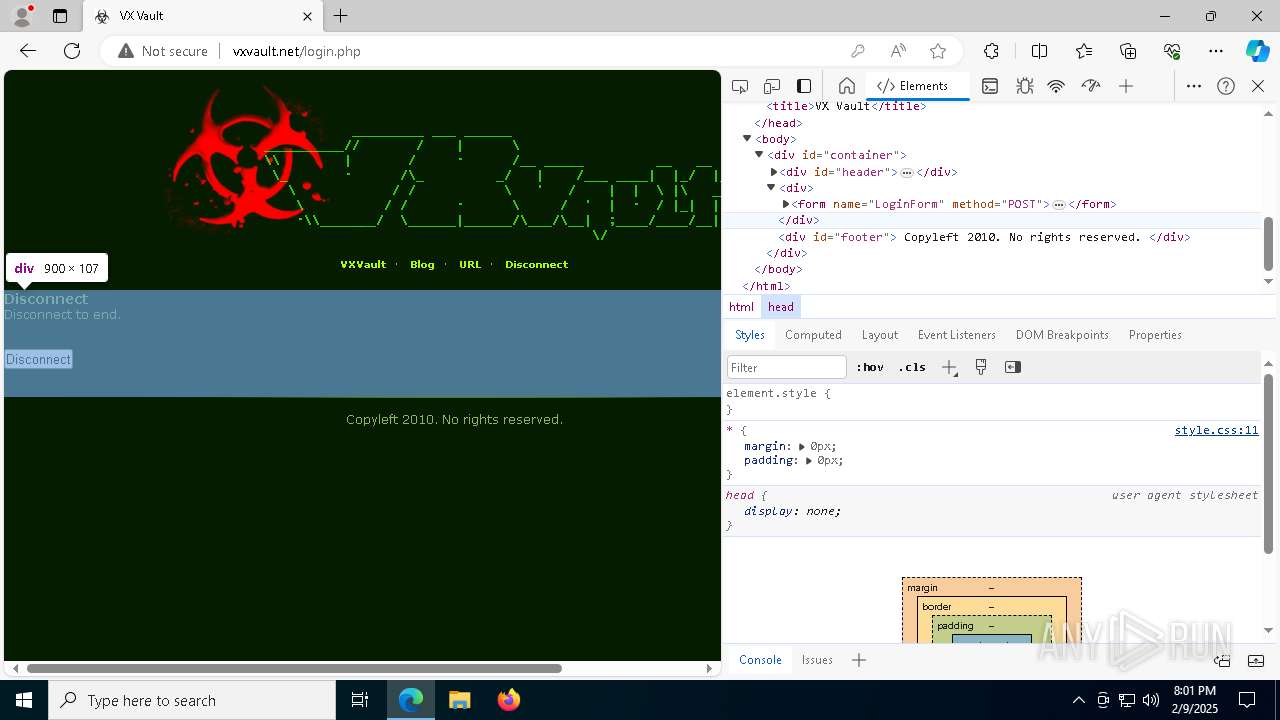Viewport: 1280px width, 720px height.
Task: Add this page to favorites star
Action: coord(938,51)
